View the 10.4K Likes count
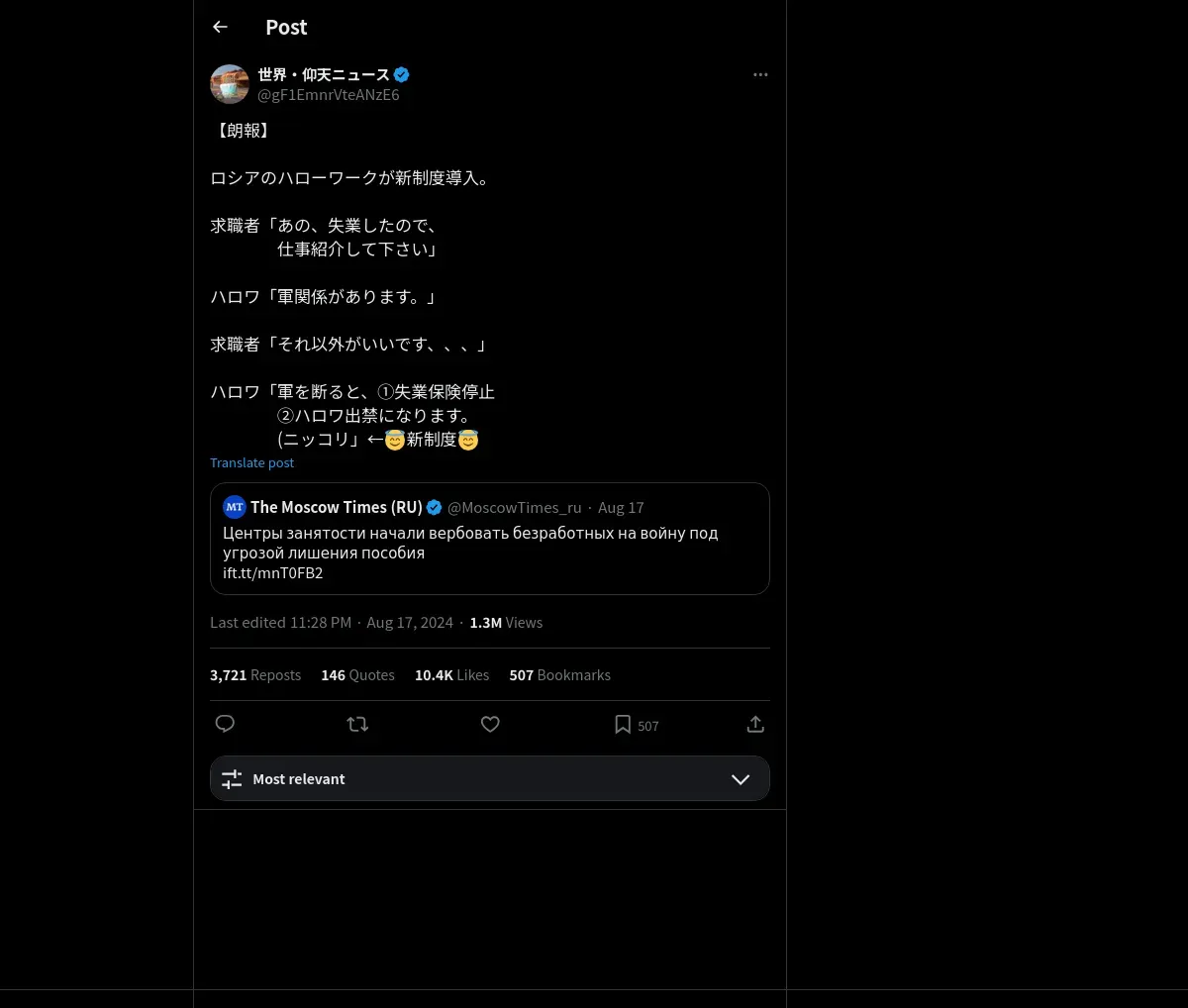 pos(451,675)
